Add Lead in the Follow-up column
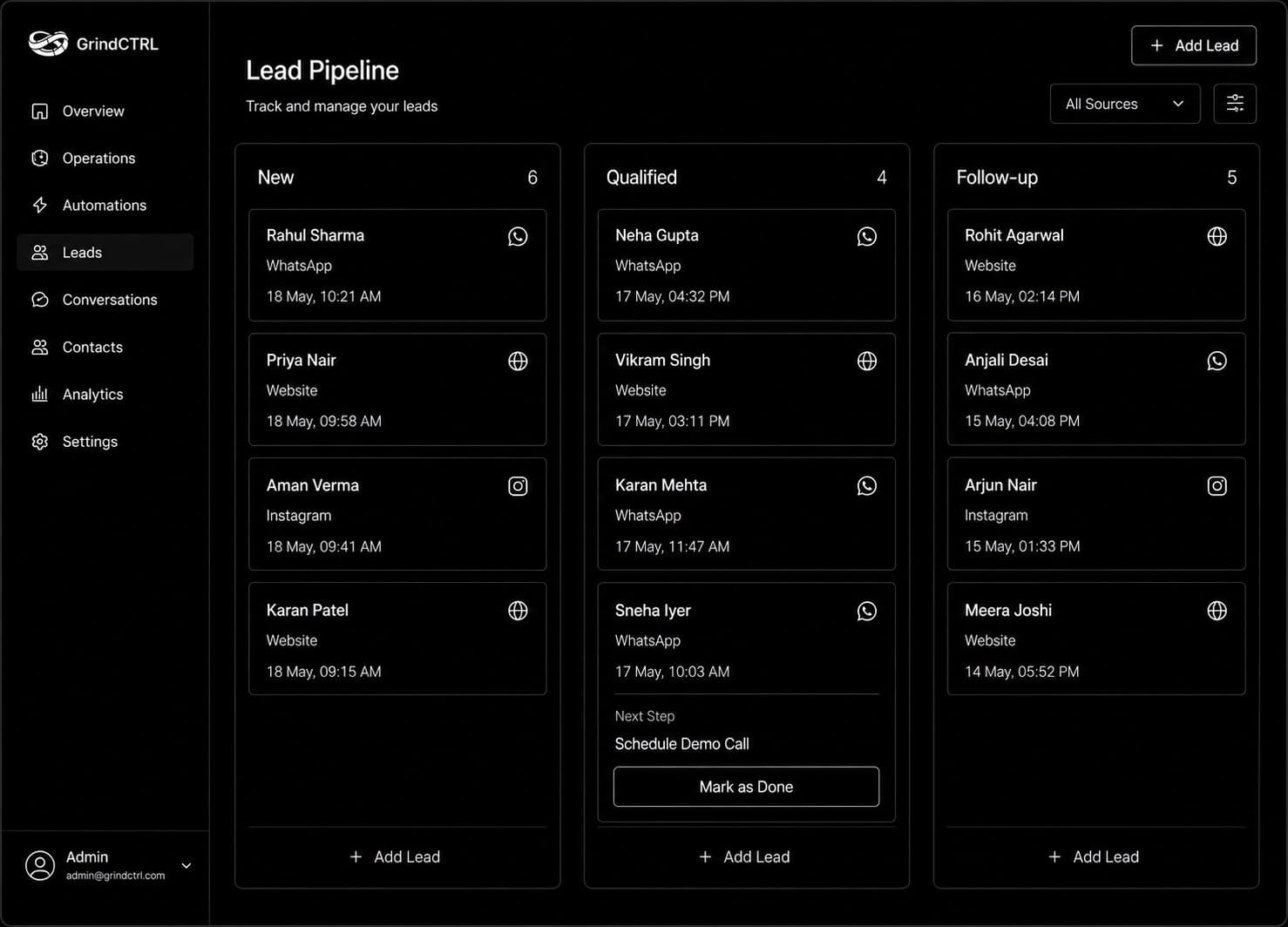This screenshot has height=927, width=1288. click(1094, 857)
